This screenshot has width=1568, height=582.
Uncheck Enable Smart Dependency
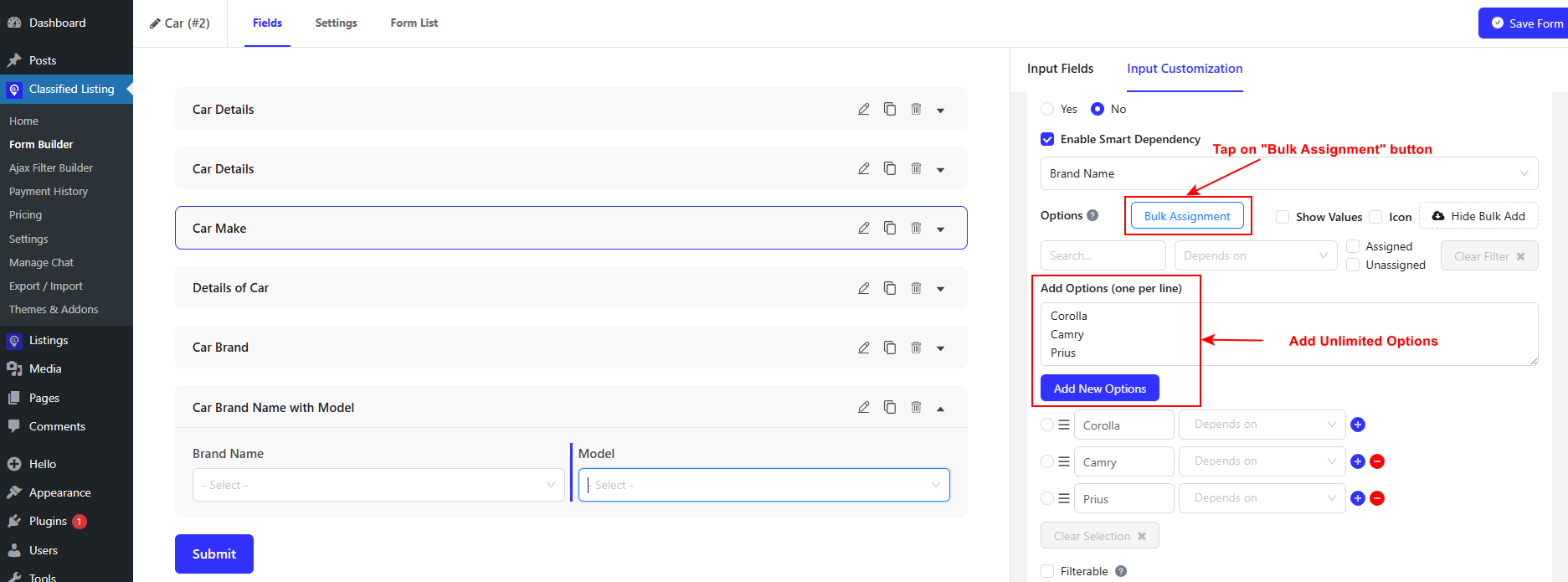[1047, 139]
